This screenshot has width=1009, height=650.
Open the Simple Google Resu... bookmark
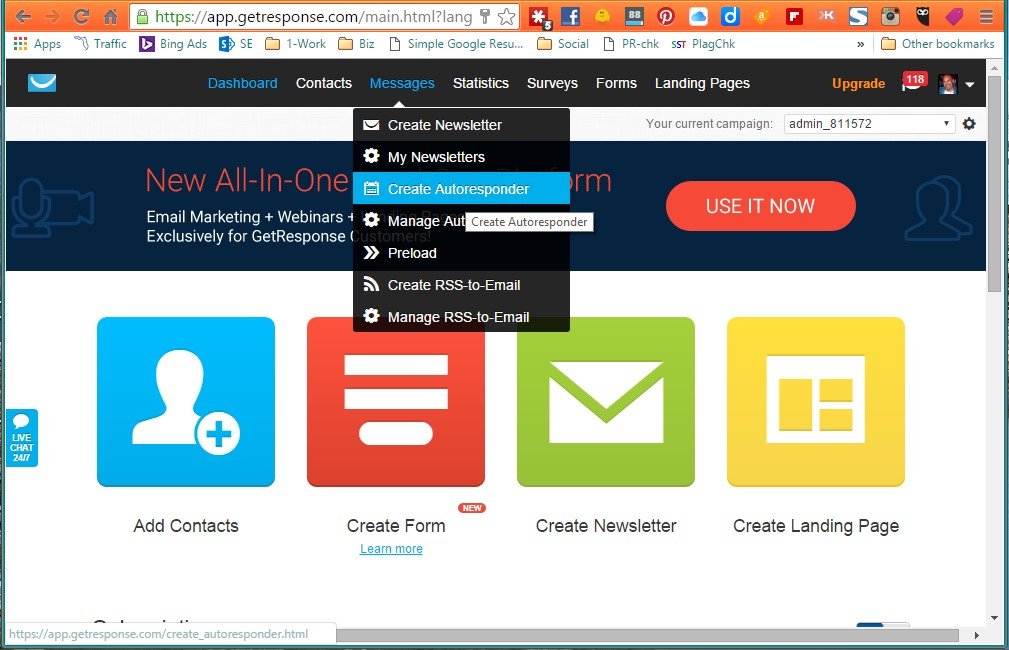click(457, 44)
